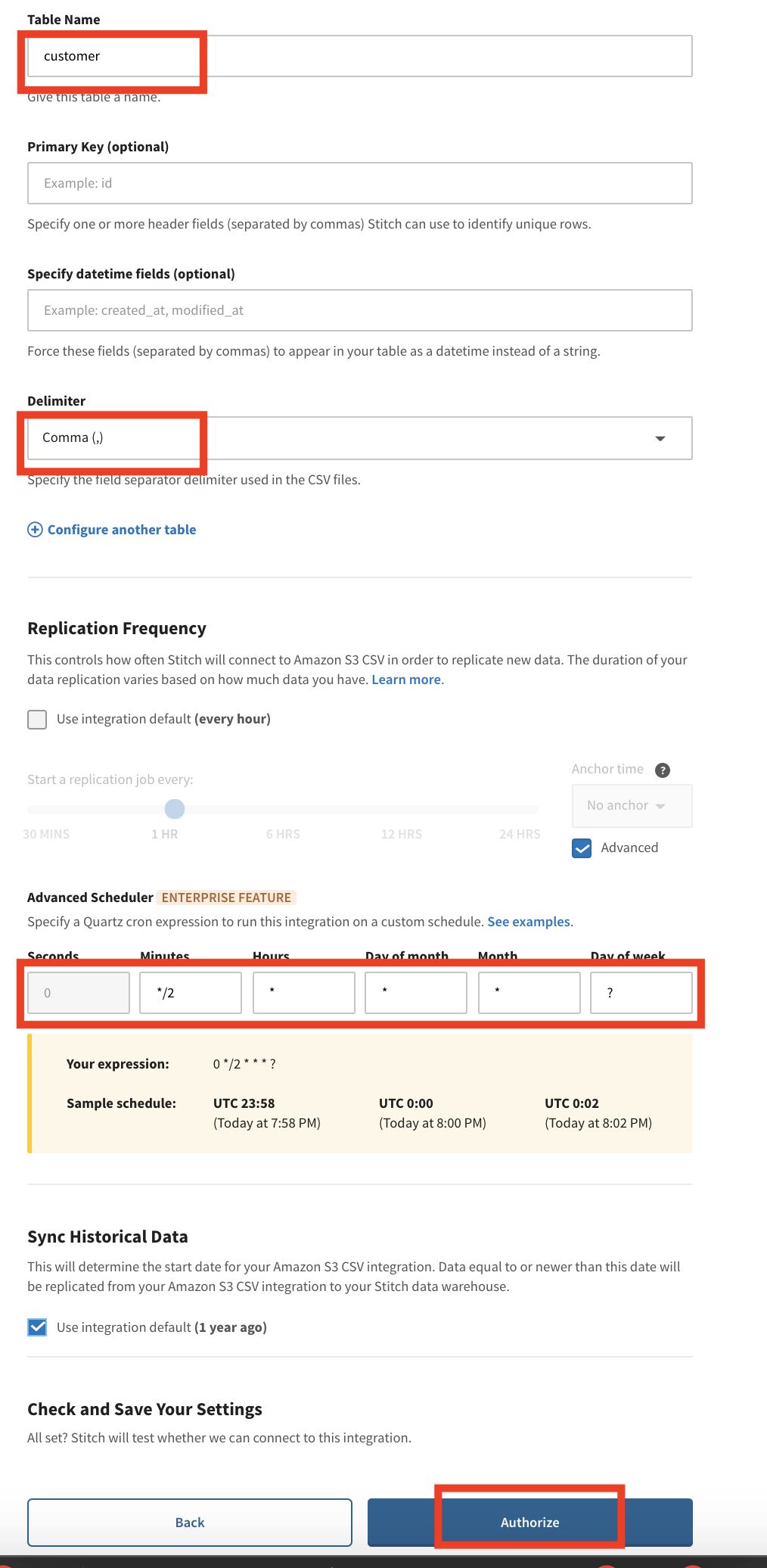The width and height of the screenshot is (767, 1568).
Task: Click the UTC 23:58 sample schedule time
Action: [x=244, y=1103]
